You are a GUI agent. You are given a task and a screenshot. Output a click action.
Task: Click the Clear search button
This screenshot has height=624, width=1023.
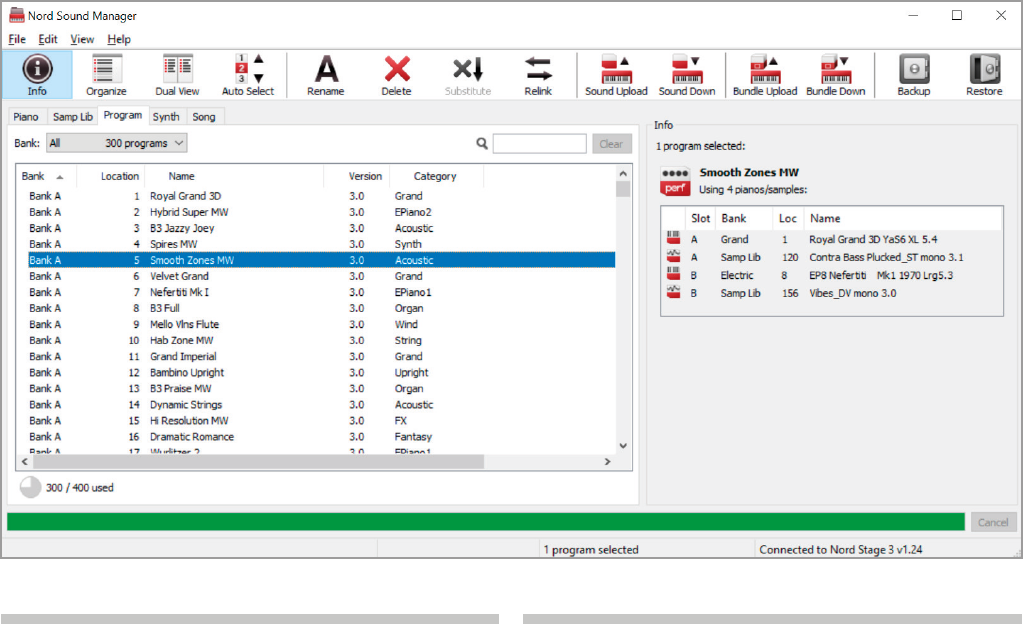click(611, 144)
